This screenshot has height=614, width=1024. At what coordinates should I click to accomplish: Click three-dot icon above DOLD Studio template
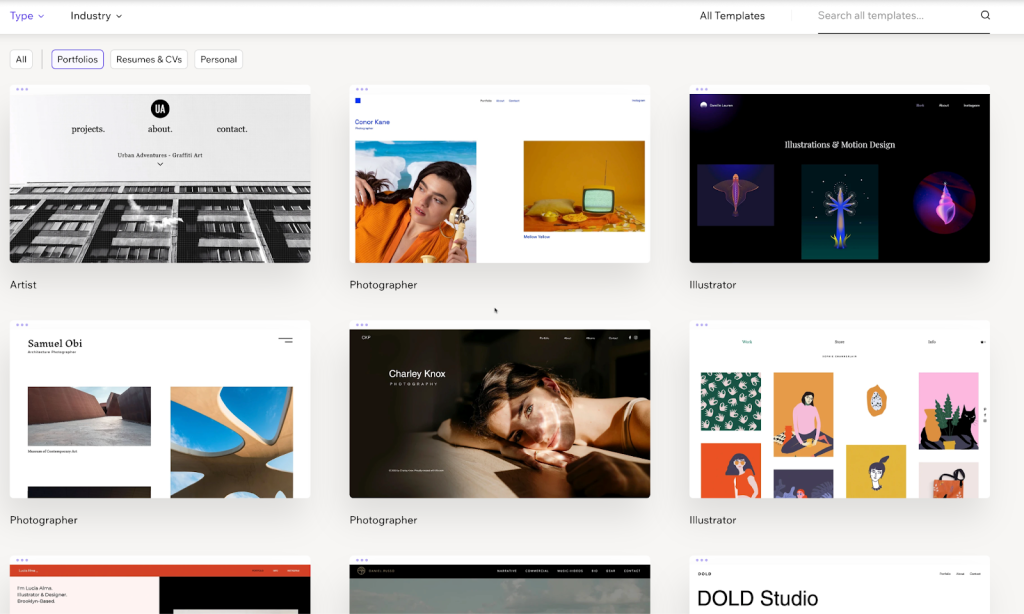(x=702, y=560)
